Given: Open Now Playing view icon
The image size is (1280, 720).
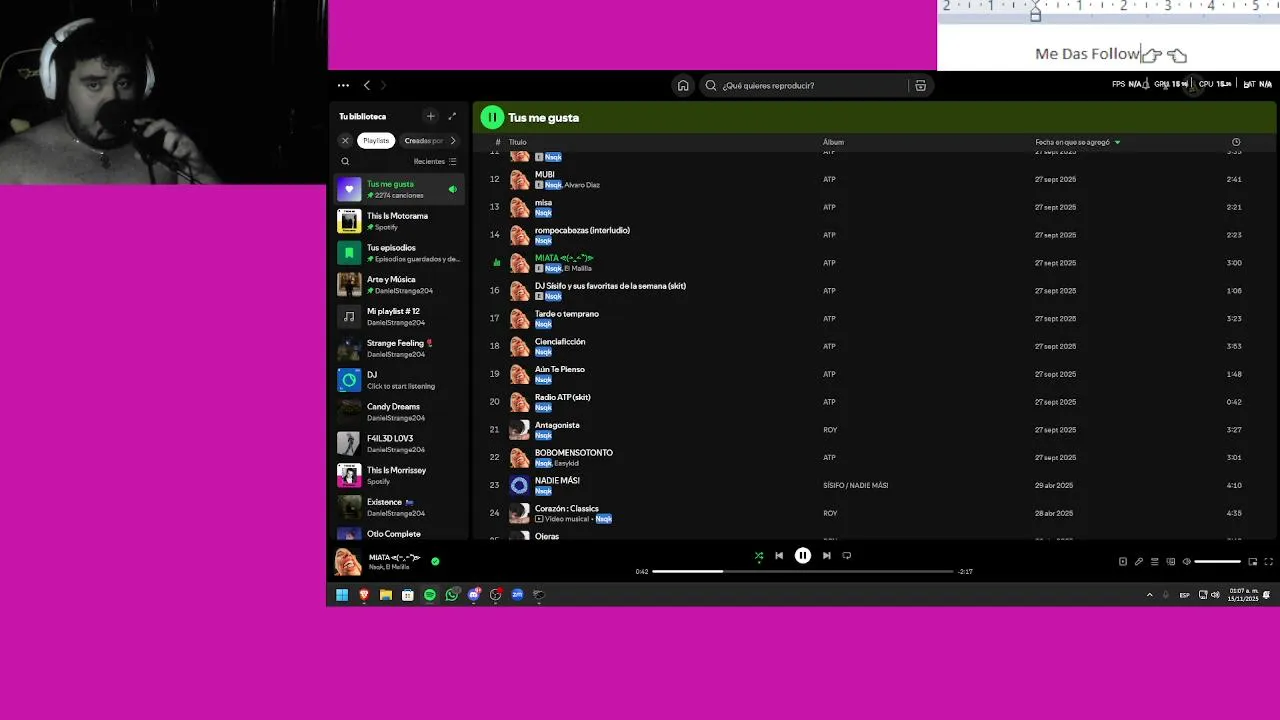Looking at the screenshot, I should coord(1122,562).
